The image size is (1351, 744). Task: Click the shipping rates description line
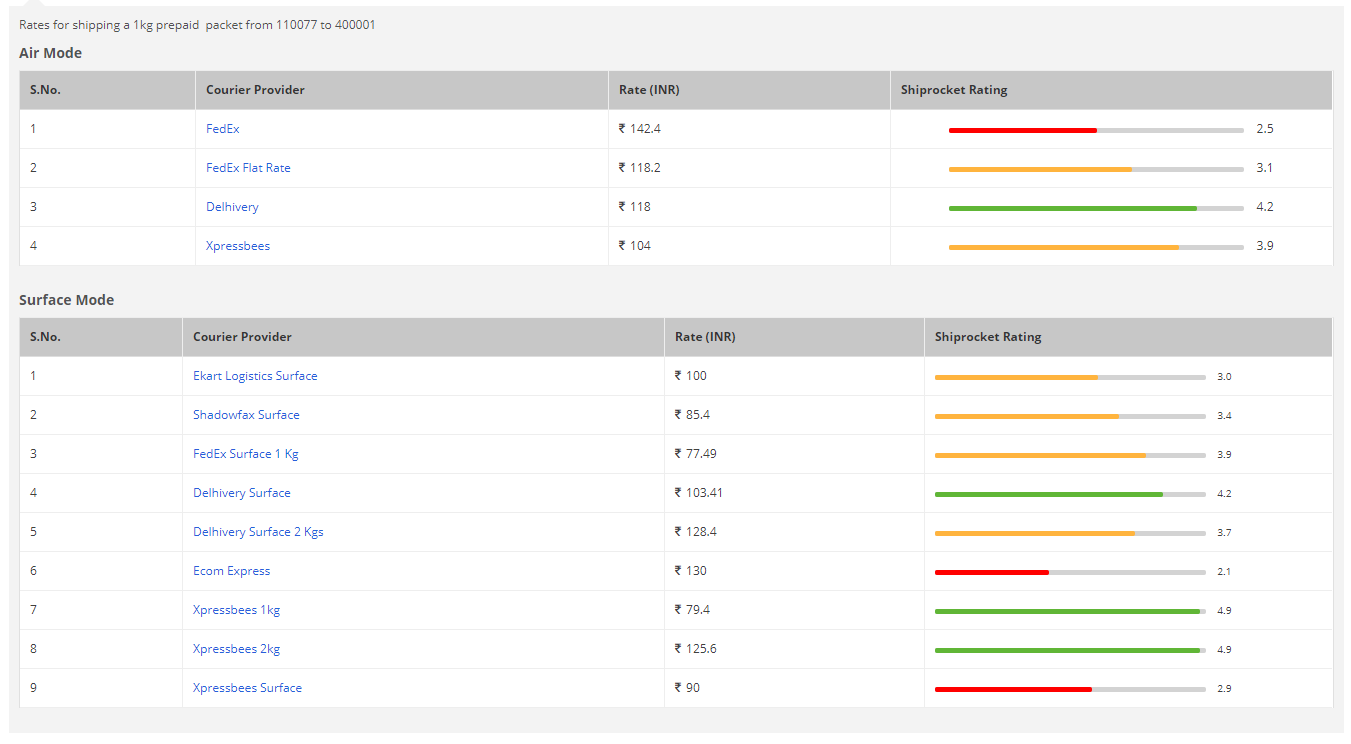pyautogui.click(x=197, y=25)
